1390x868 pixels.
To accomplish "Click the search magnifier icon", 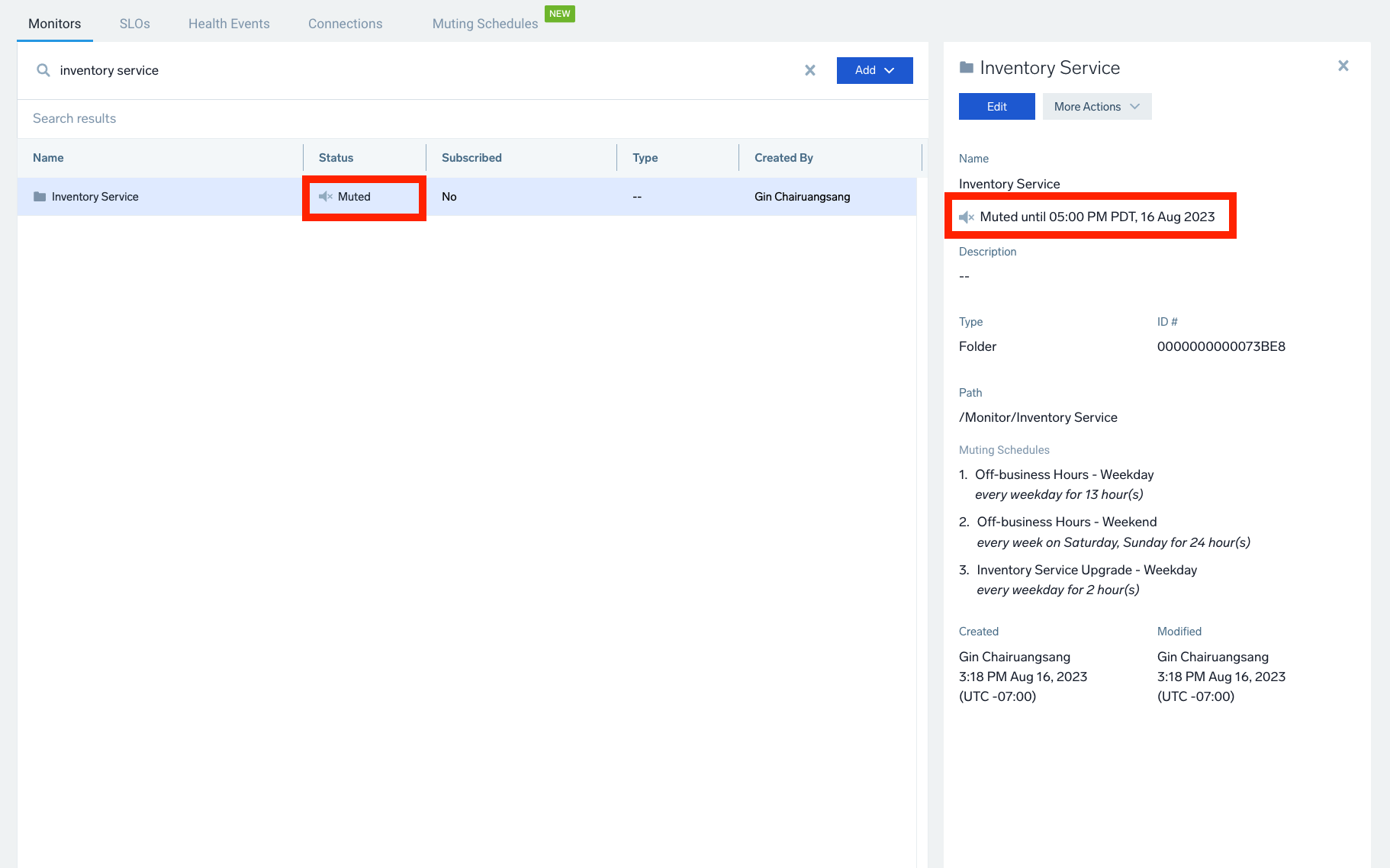I will [43, 70].
